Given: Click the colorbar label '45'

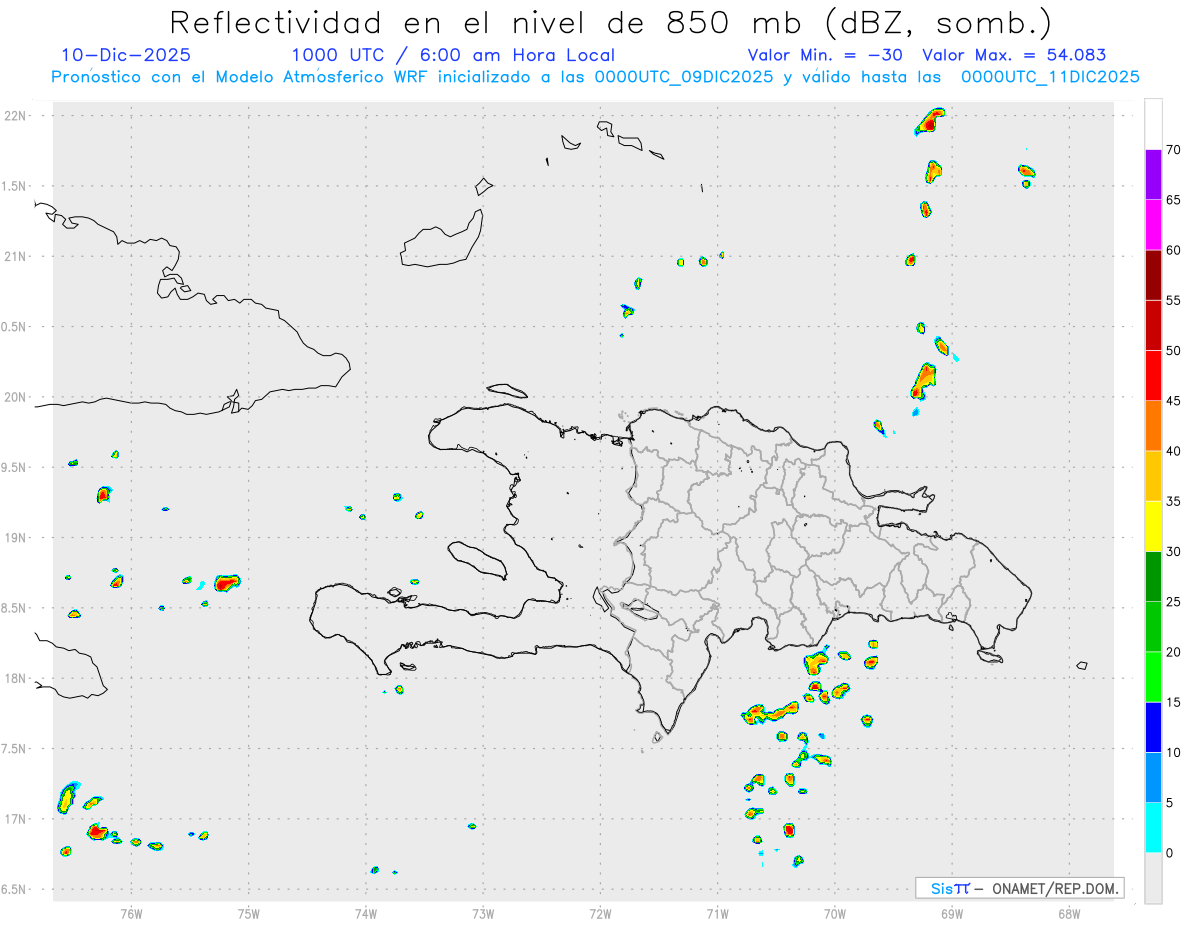Looking at the screenshot, I should point(1173,401).
